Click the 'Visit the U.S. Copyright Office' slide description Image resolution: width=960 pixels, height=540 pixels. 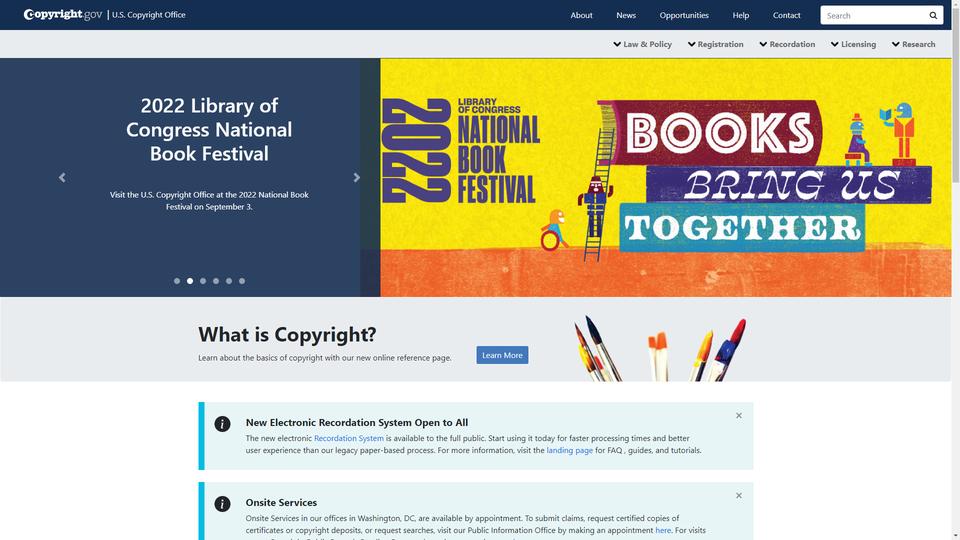click(209, 201)
